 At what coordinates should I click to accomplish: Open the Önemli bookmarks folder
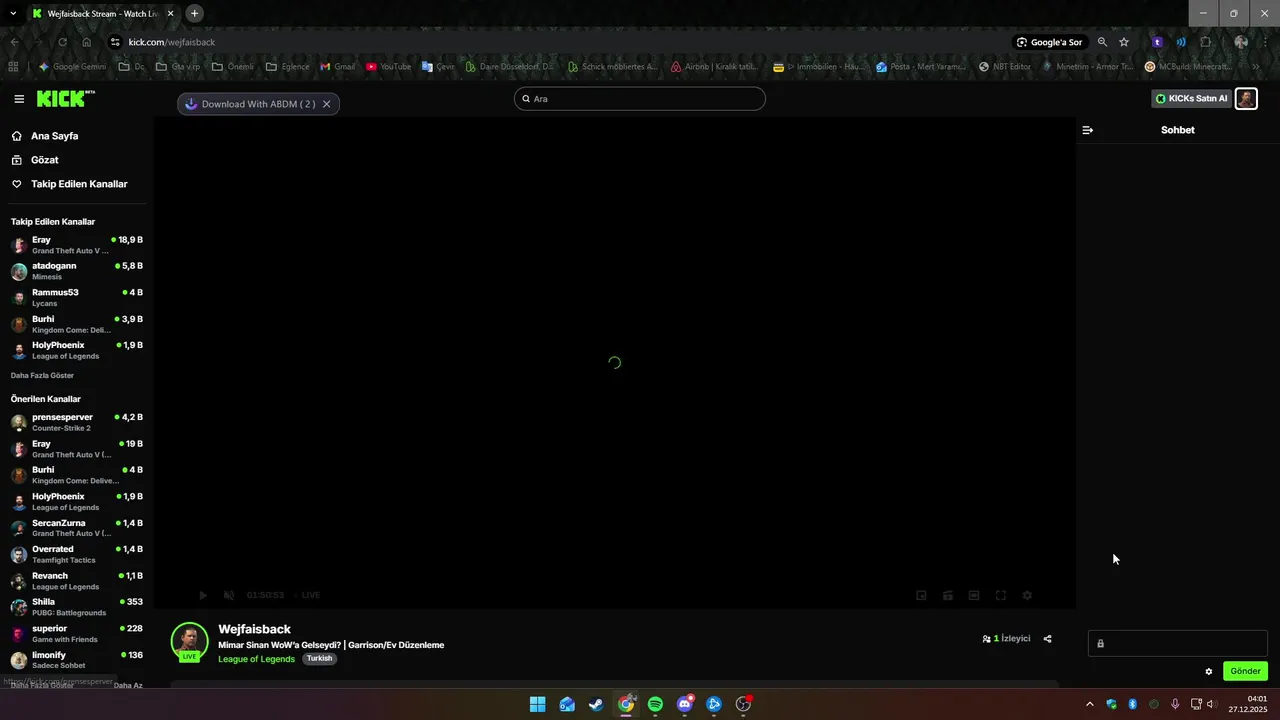pyautogui.click(x=232, y=67)
